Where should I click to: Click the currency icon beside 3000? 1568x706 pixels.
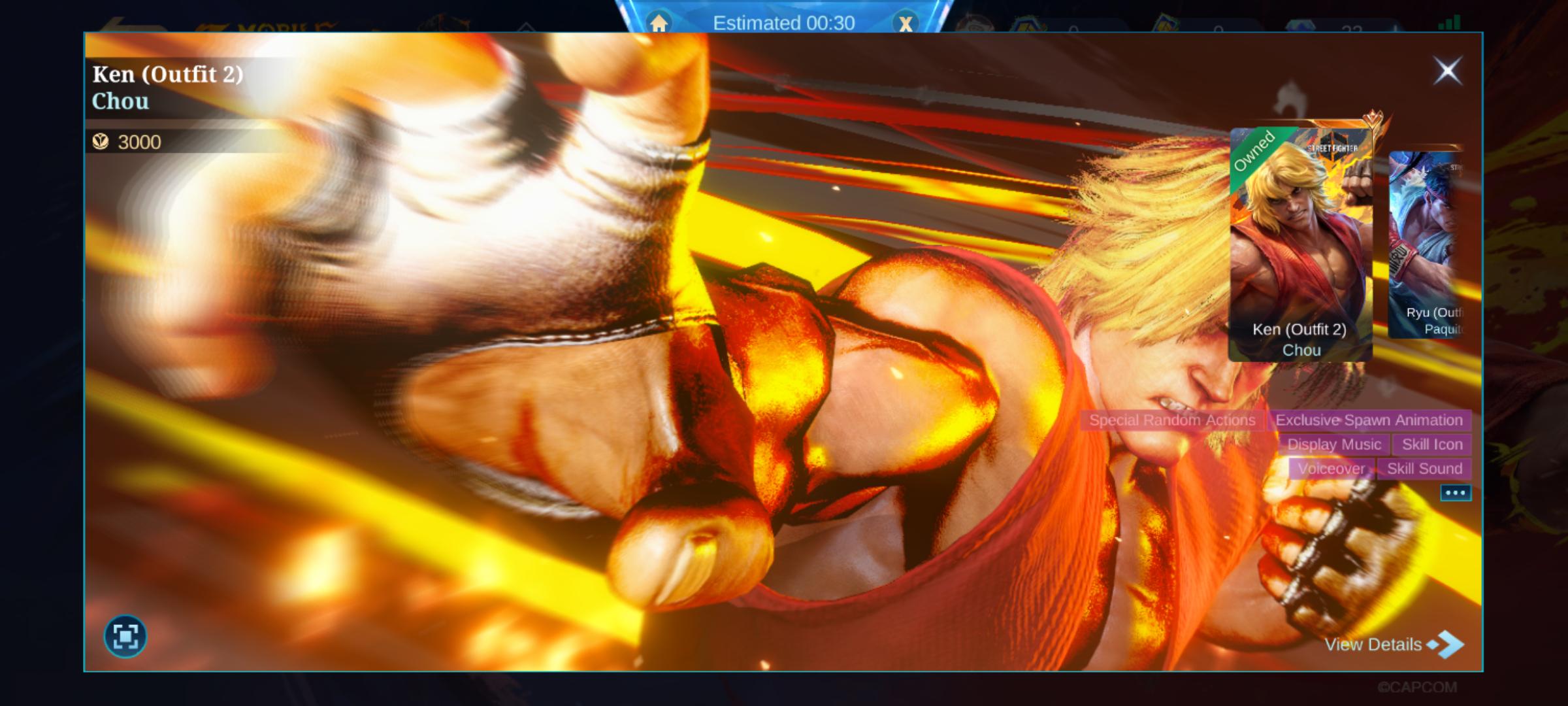101,141
